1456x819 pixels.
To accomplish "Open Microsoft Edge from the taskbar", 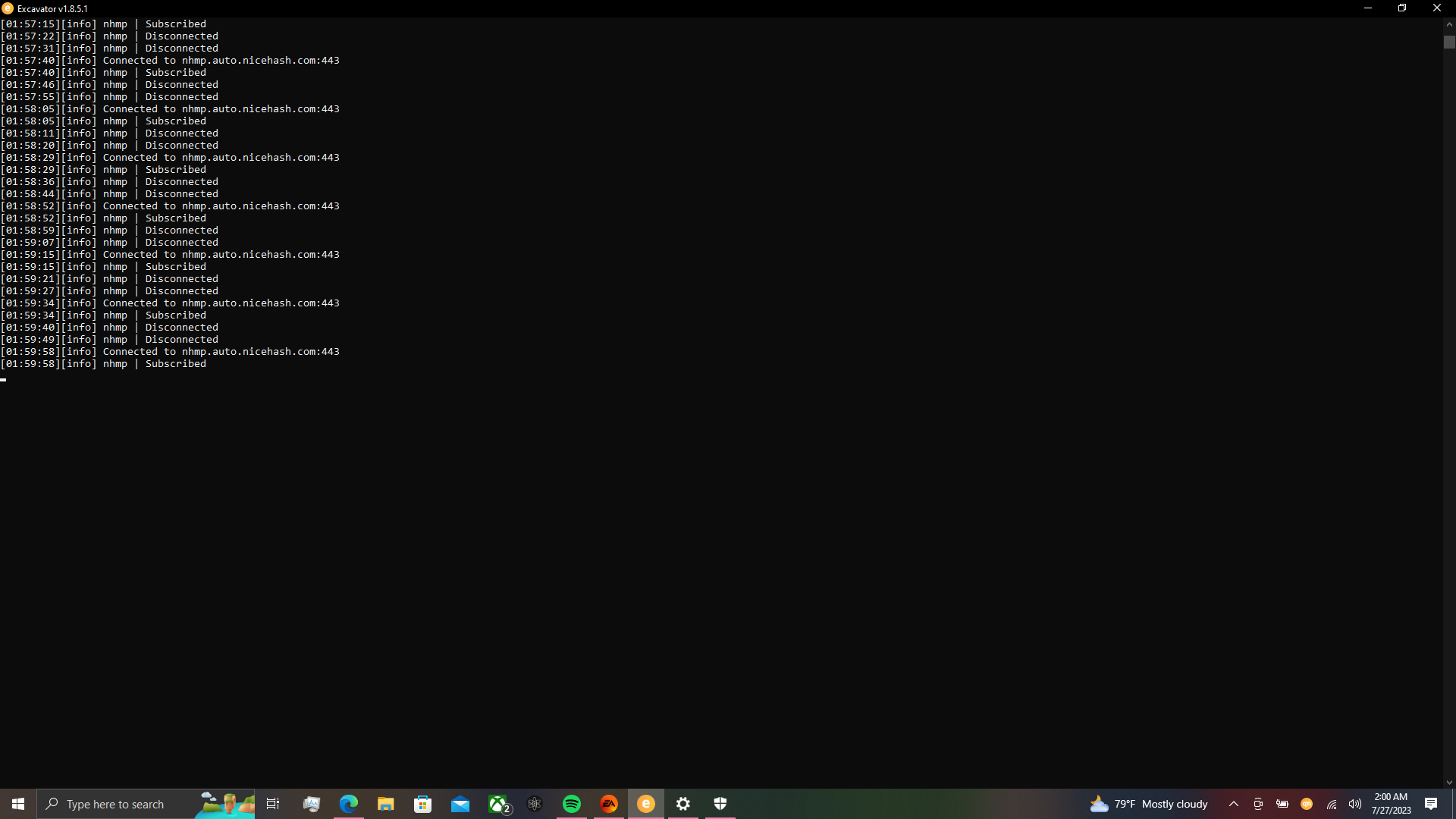I will [348, 804].
